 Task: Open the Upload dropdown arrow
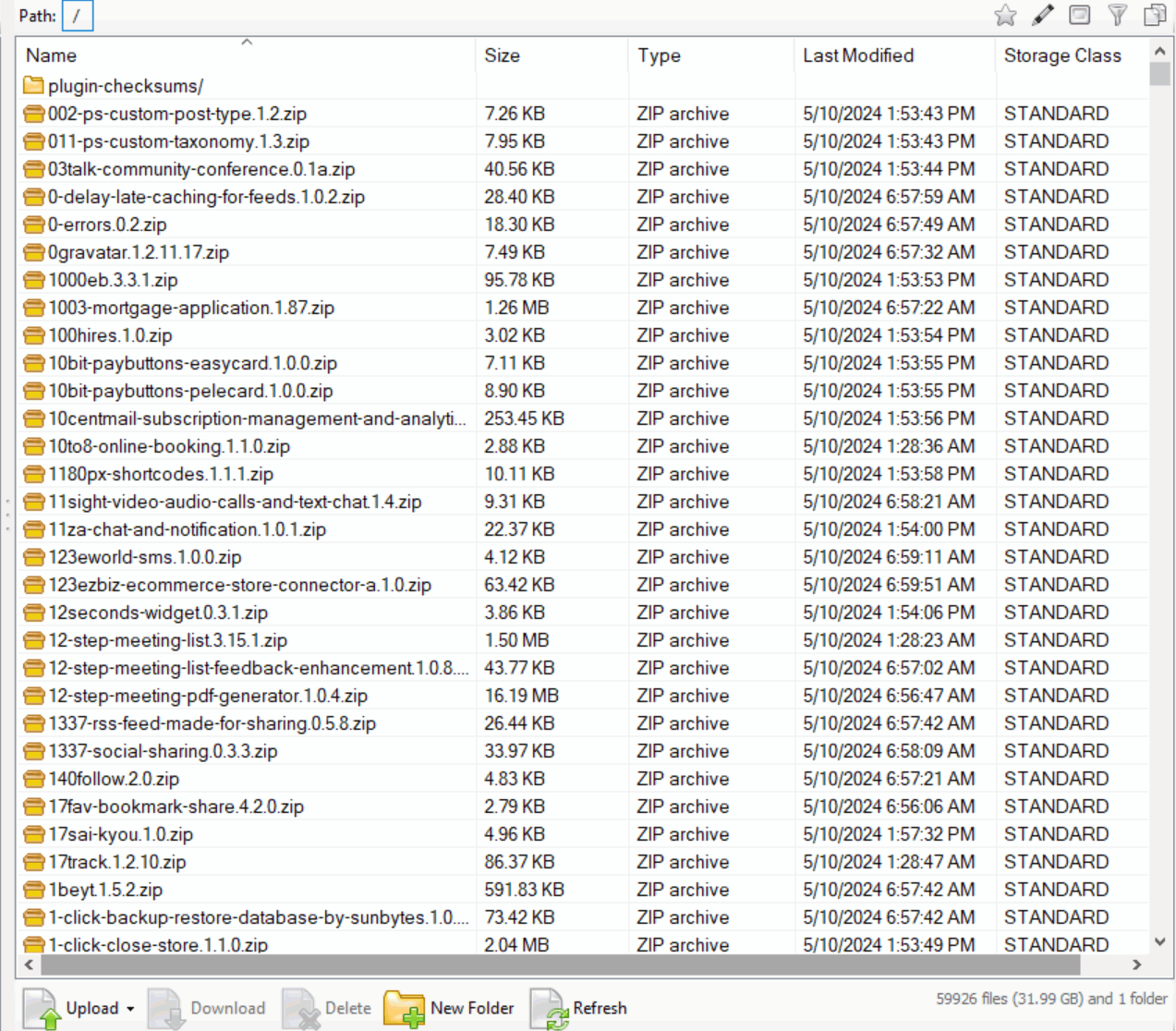[130, 1009]
